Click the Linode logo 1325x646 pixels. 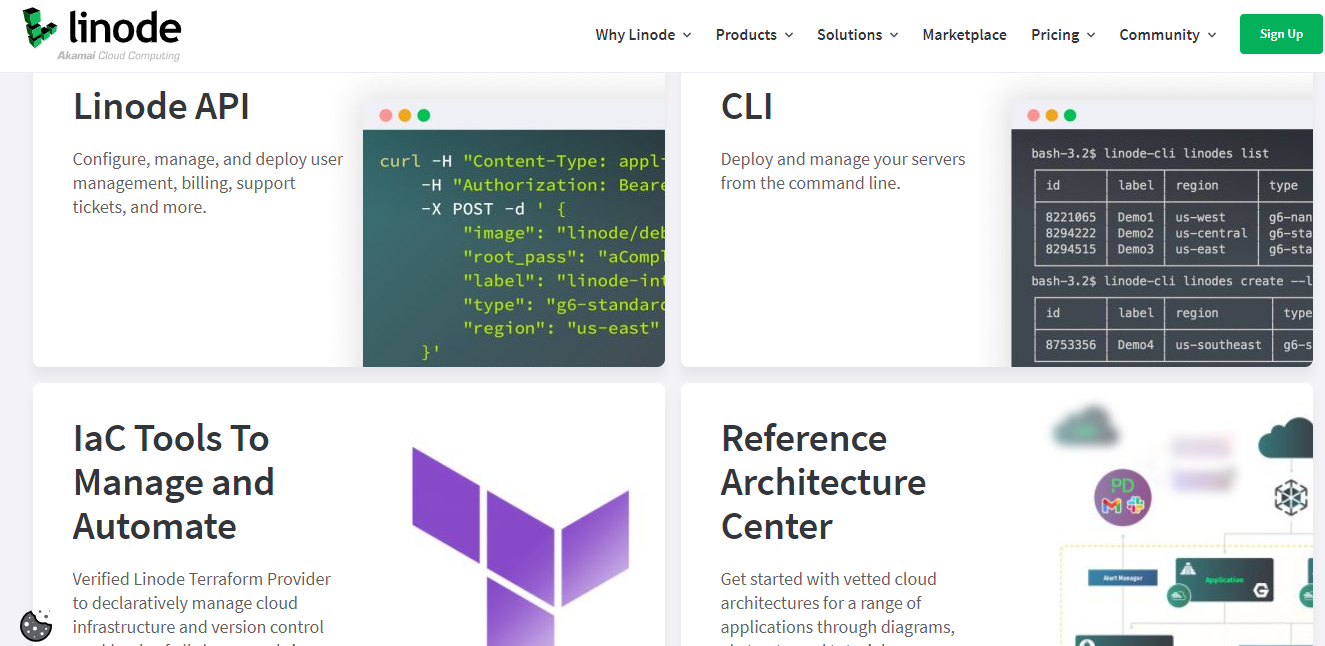[102, 34]
